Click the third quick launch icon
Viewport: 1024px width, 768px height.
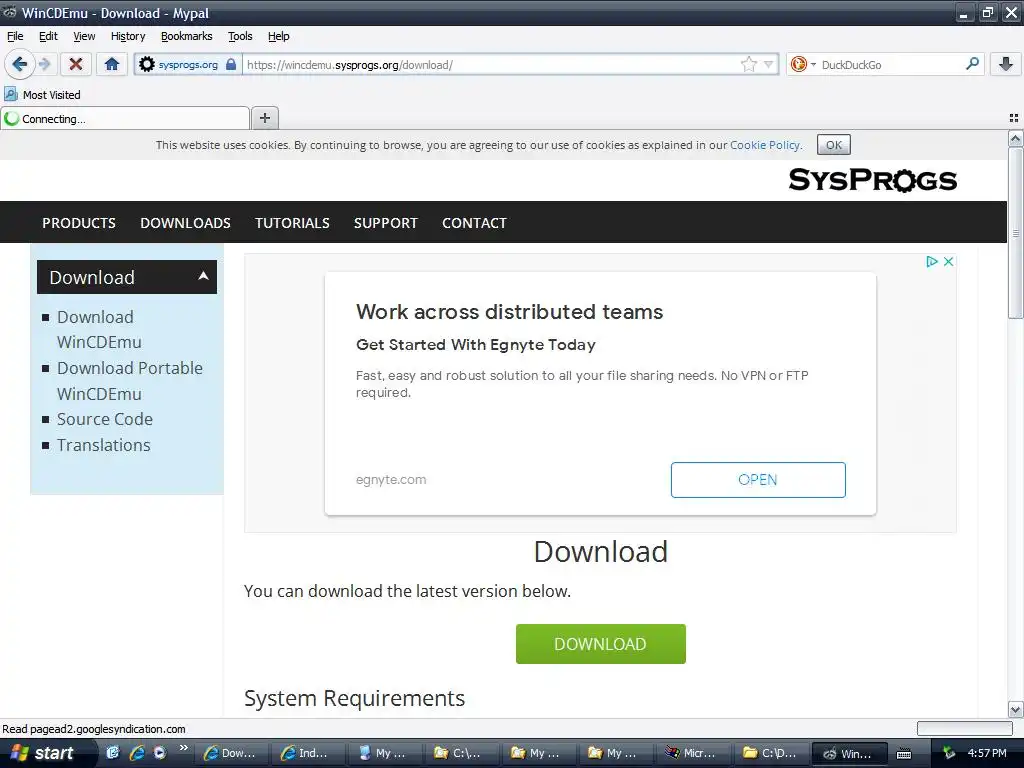pyautogui.click(x=160, y=752)
